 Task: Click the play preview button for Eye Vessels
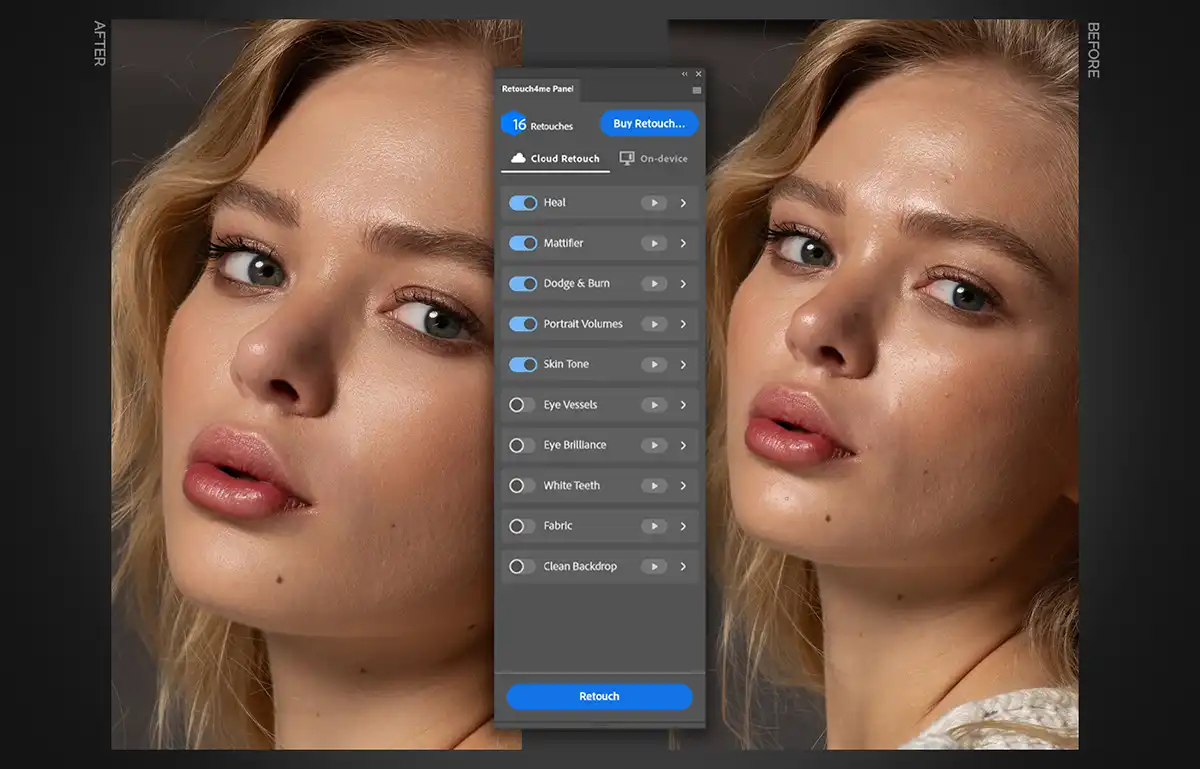[653, 405]
